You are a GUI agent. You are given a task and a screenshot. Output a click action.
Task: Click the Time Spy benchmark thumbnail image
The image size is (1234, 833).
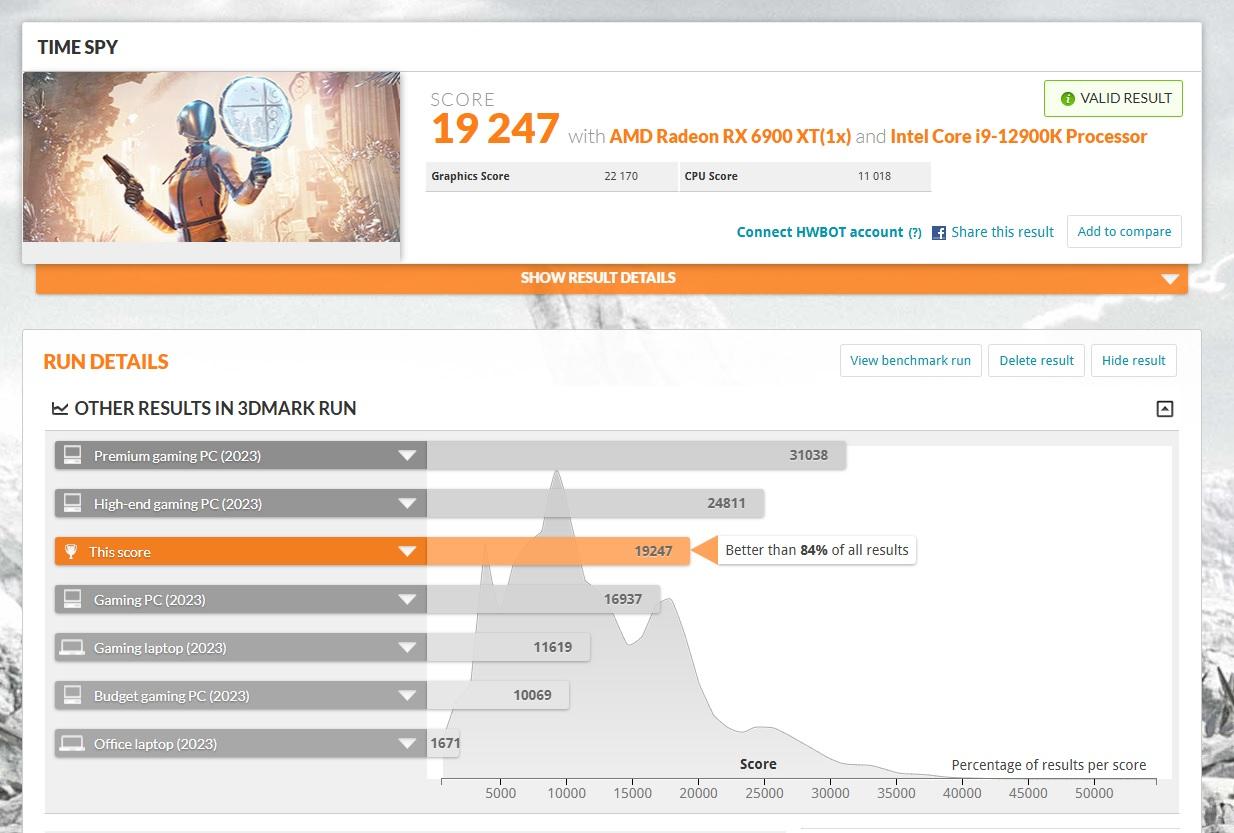211,157
